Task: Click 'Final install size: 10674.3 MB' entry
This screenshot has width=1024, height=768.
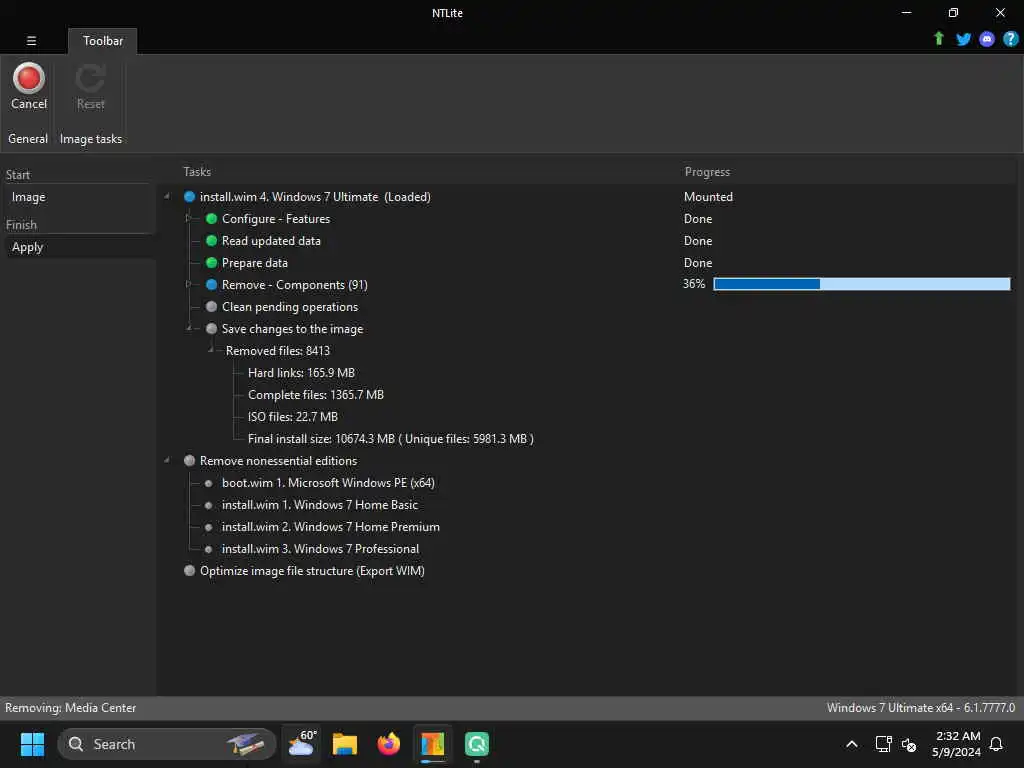Action: tap(391, 439)
